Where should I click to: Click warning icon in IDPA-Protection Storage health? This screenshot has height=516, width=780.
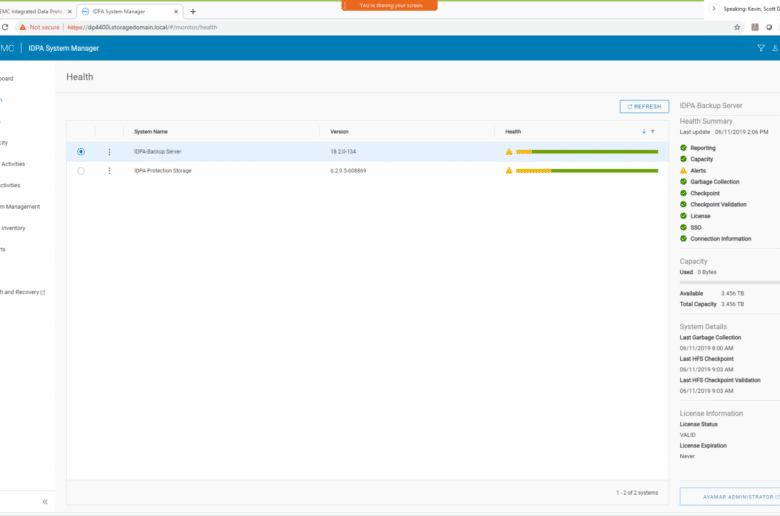[509, 171]
